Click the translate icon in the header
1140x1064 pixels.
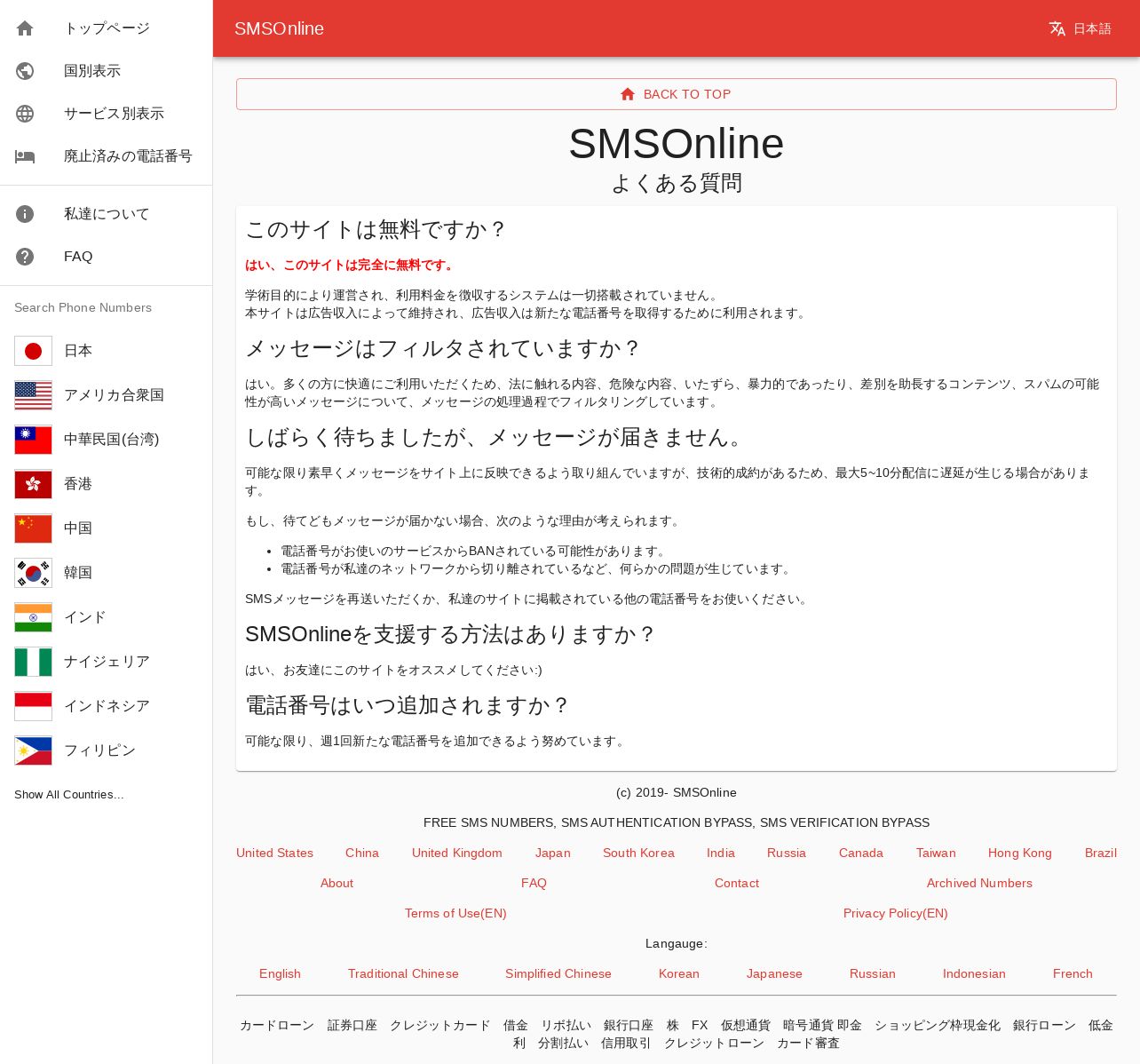1057,28
